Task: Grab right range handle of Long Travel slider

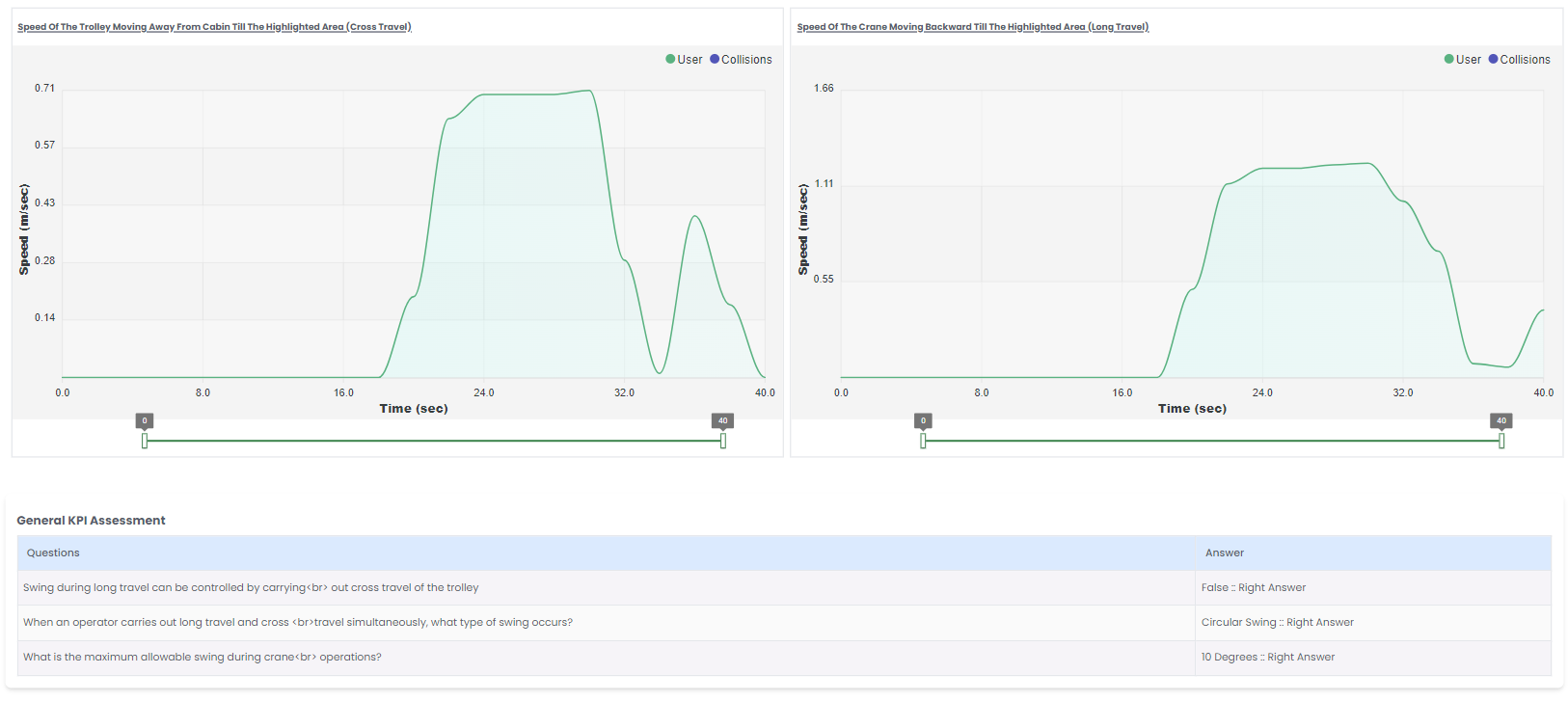Action: point(1501,441)
